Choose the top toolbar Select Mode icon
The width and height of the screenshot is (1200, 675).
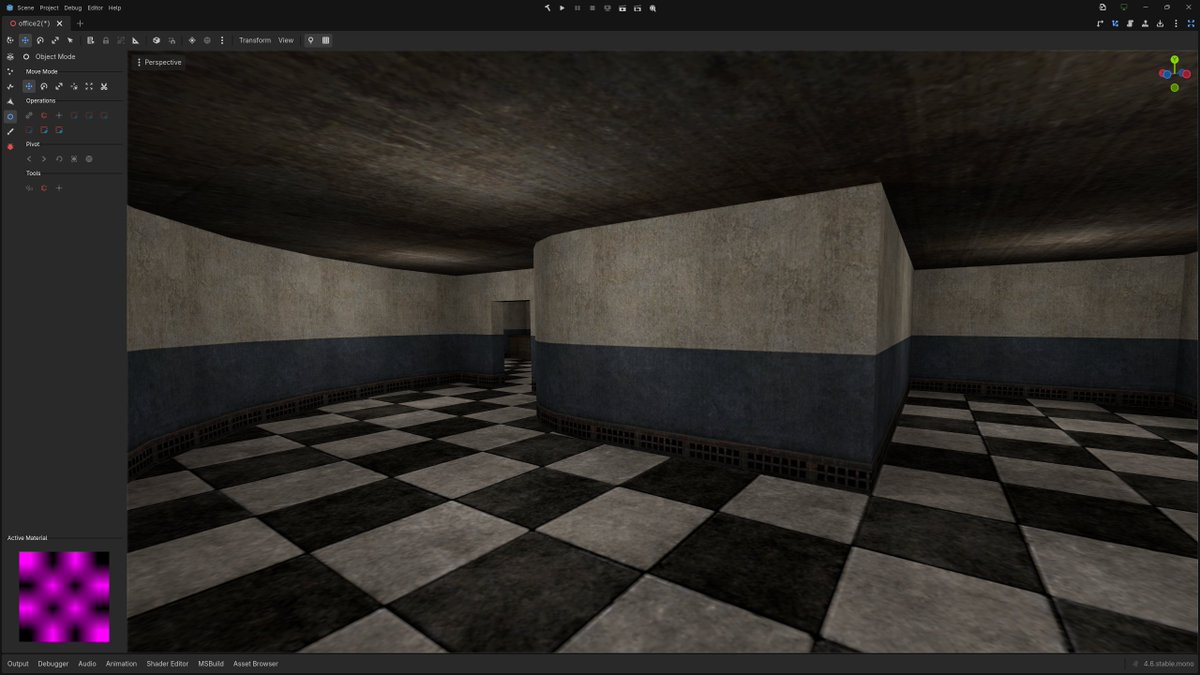10,40
